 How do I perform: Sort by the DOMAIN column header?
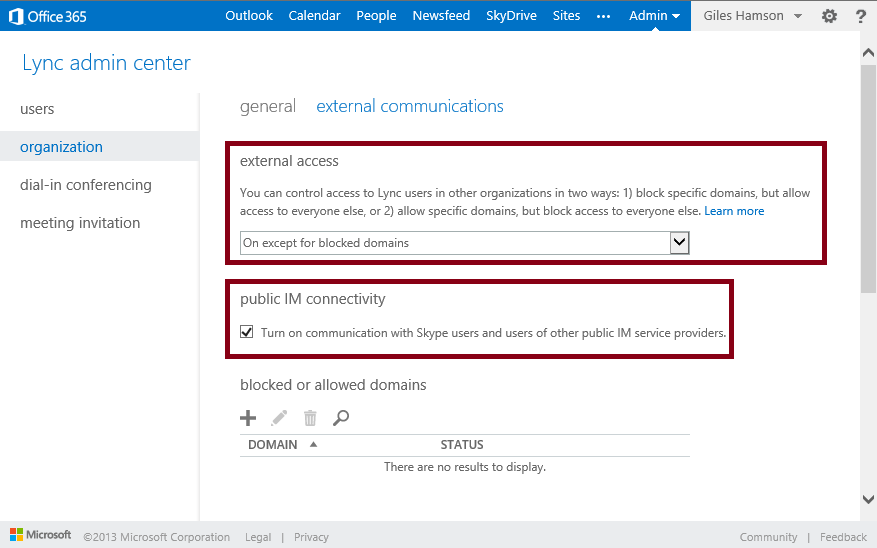[273, 444]
